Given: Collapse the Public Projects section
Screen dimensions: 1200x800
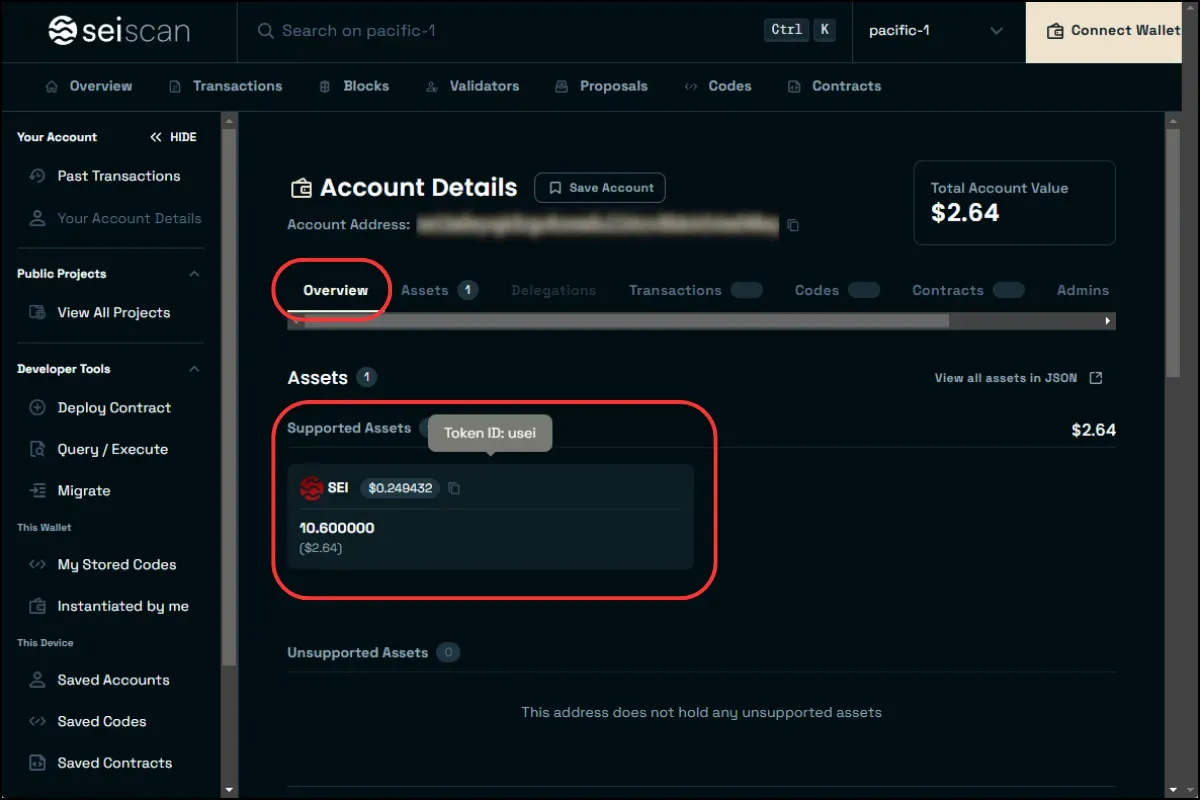Looking at the screenshot, I should [194, 274].
